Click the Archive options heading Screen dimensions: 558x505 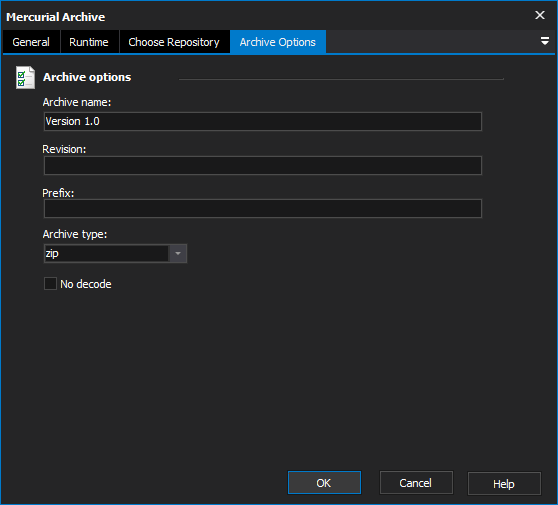[87, 77]
